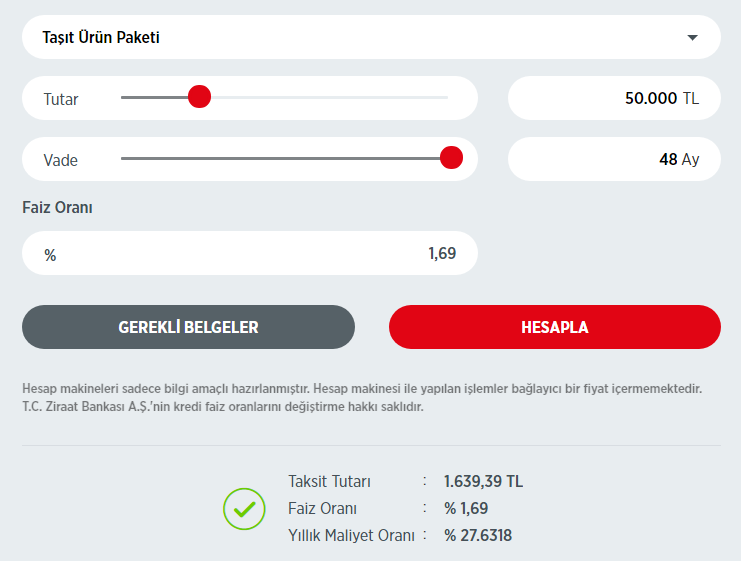Viewport: 741px width, 561px height.
Task: Click the Tutar slider red handle
Action: click(199, 97)
